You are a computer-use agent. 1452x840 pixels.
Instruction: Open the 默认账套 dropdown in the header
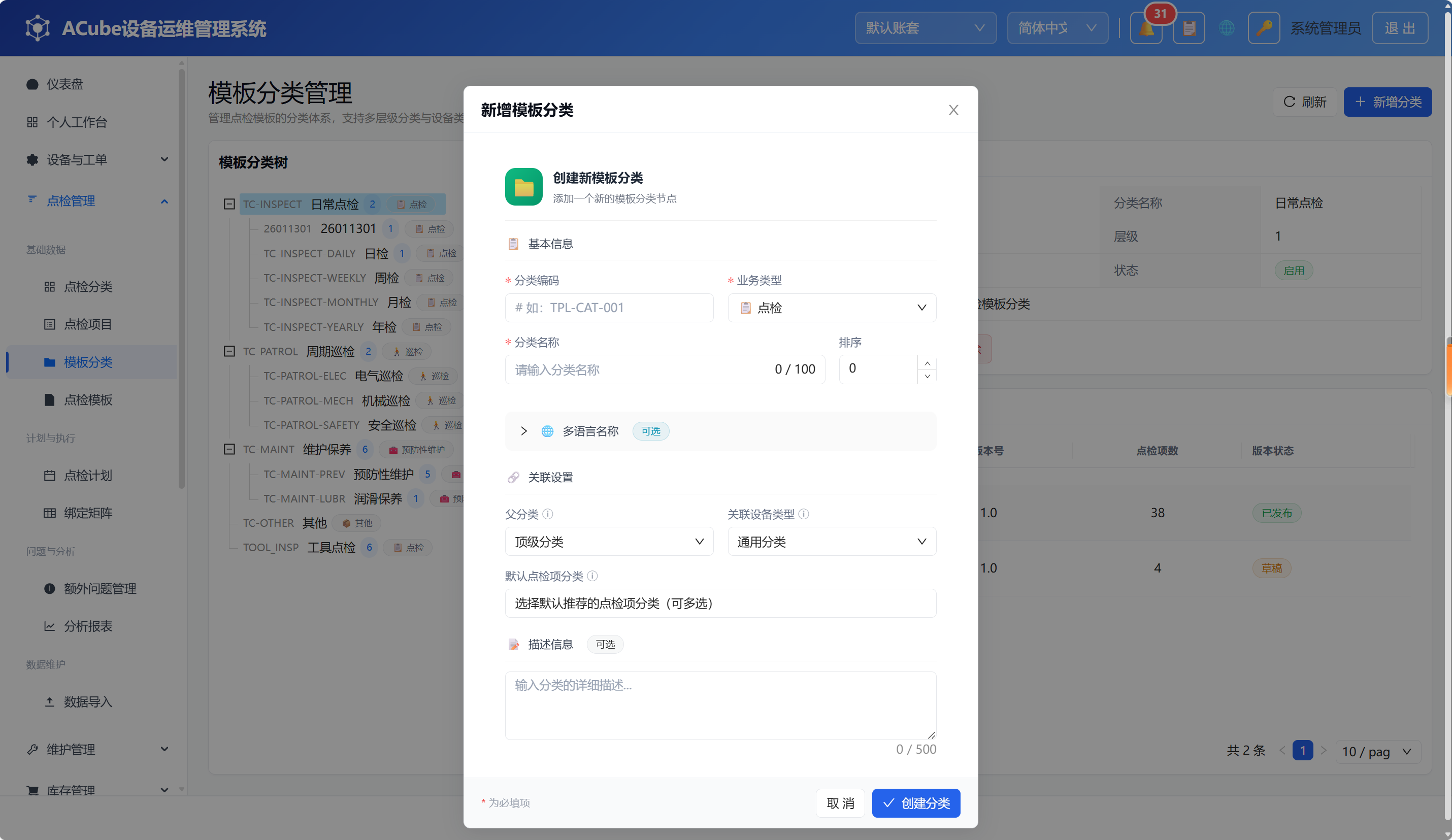[x=926, y=27]
